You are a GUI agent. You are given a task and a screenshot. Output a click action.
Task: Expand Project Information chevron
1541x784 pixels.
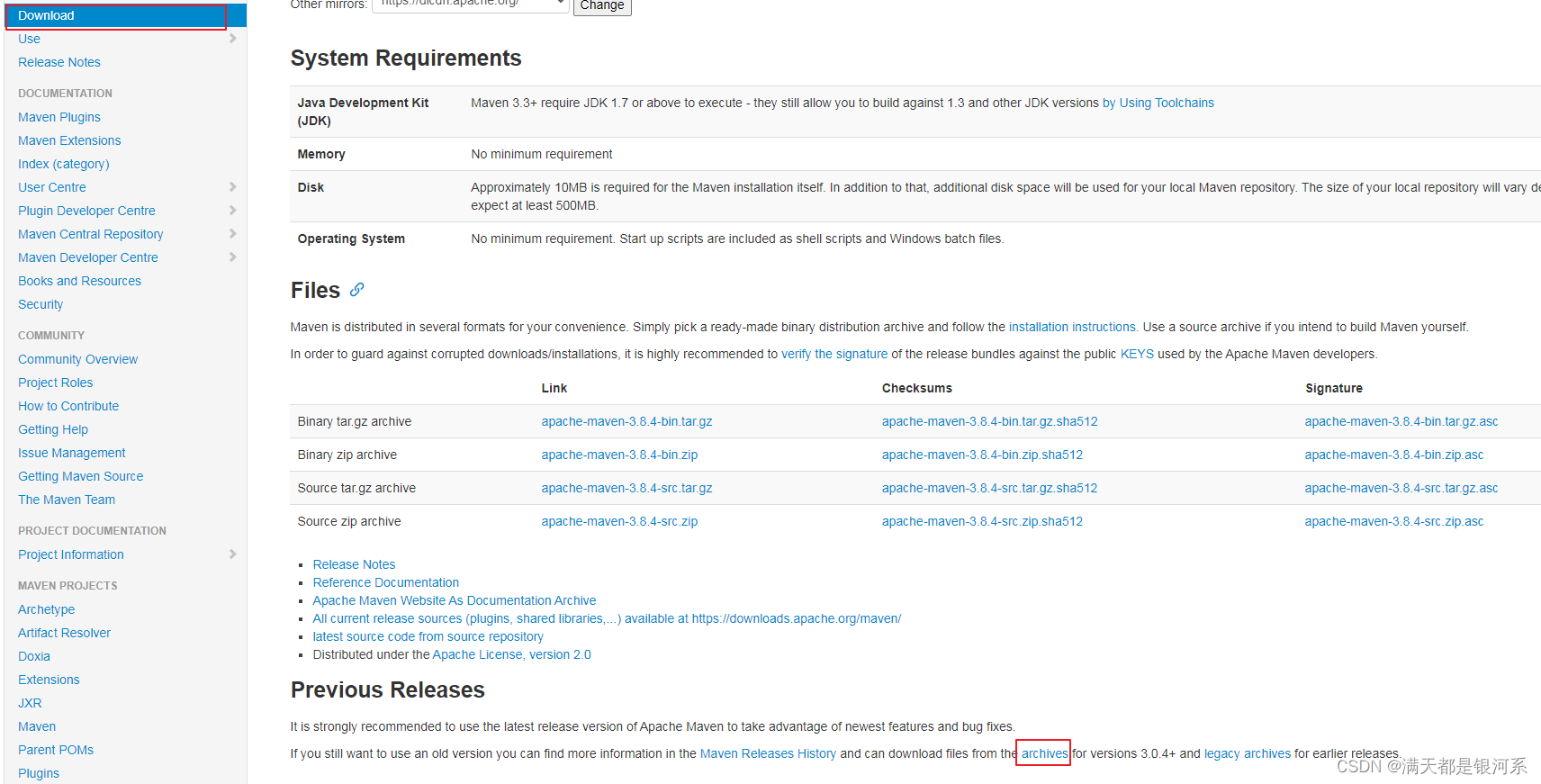[x=233, y=554]
